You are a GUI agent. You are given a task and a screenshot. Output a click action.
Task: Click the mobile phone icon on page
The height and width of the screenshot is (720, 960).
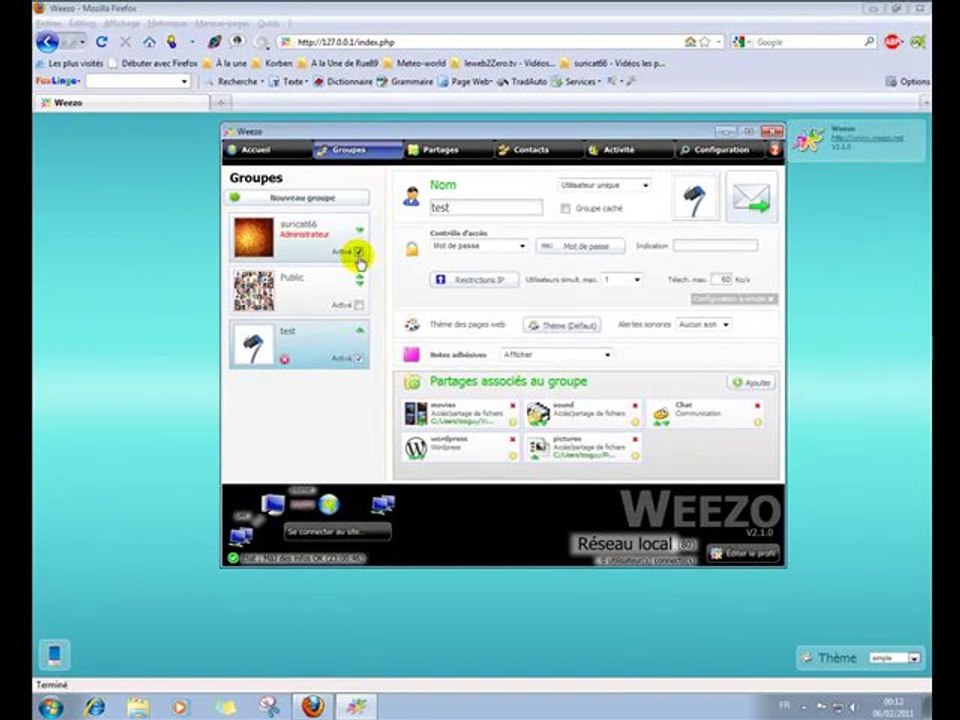[54, 654]
